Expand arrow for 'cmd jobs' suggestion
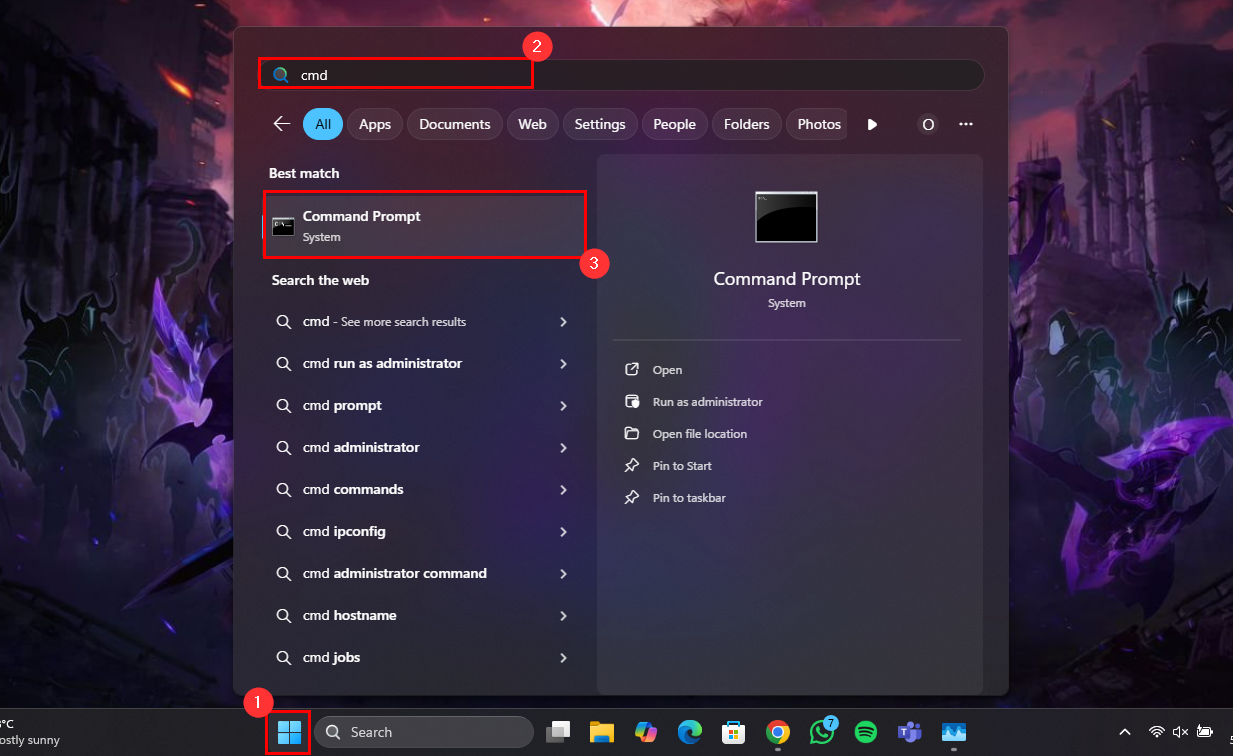Viewport: 1233px width, 756px height. (563, 658)
